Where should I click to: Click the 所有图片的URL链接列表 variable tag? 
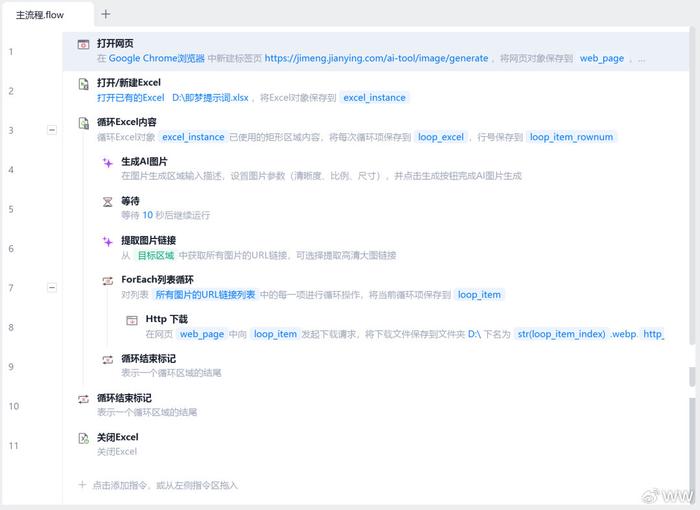[x=205, y=294]
